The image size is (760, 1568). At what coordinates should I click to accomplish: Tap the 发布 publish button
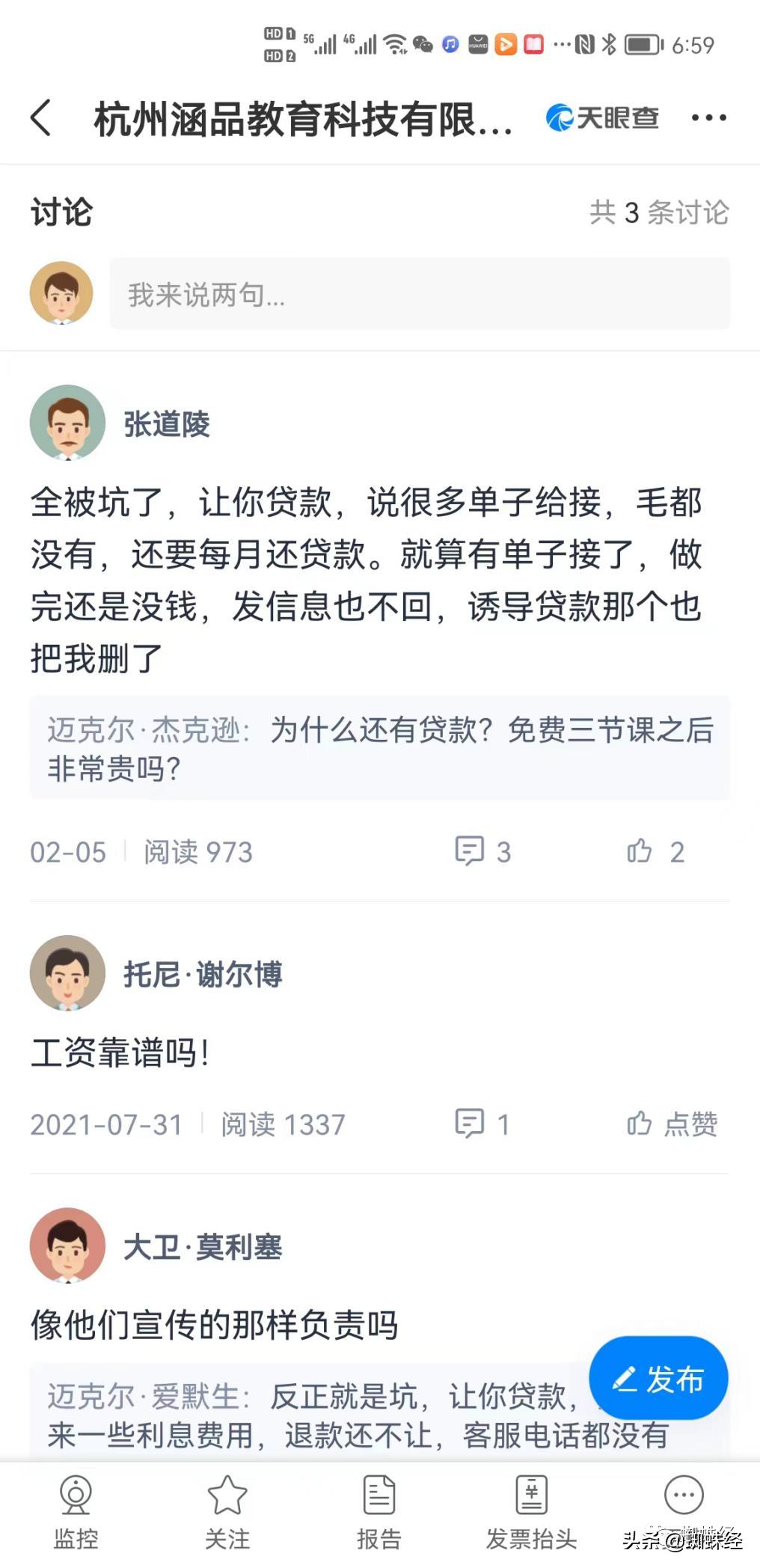pyautogui.click(x=657, y=1380)
